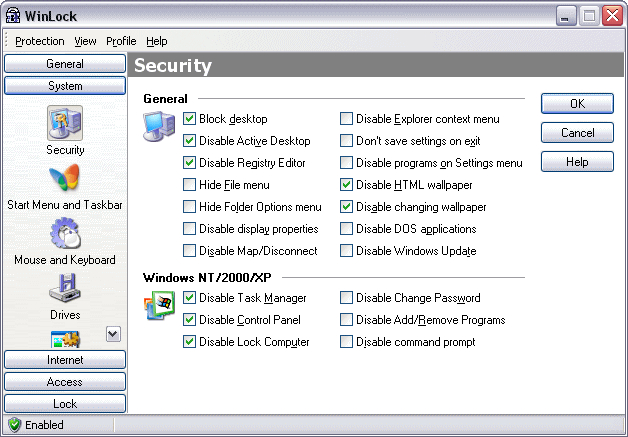
Task: Expand the Internet sidebar section
Action: click(x=65, y=359)
